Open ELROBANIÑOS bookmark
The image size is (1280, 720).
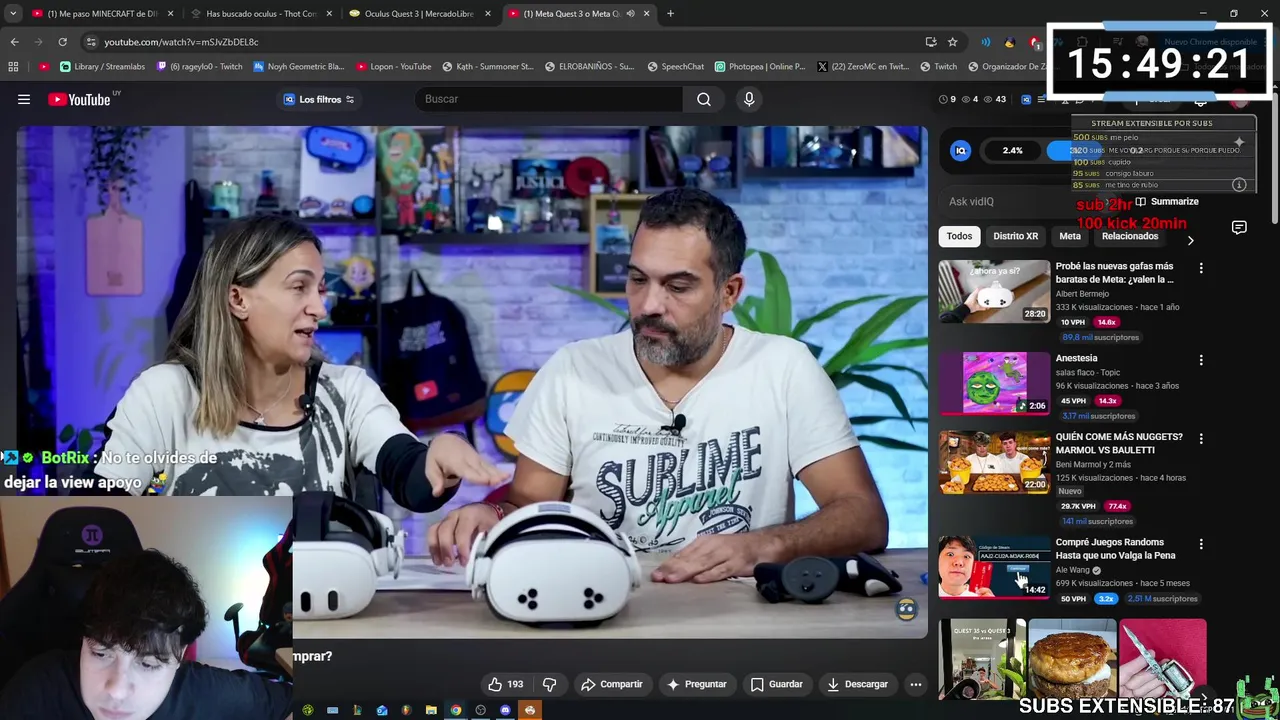[x=590, y=67]
